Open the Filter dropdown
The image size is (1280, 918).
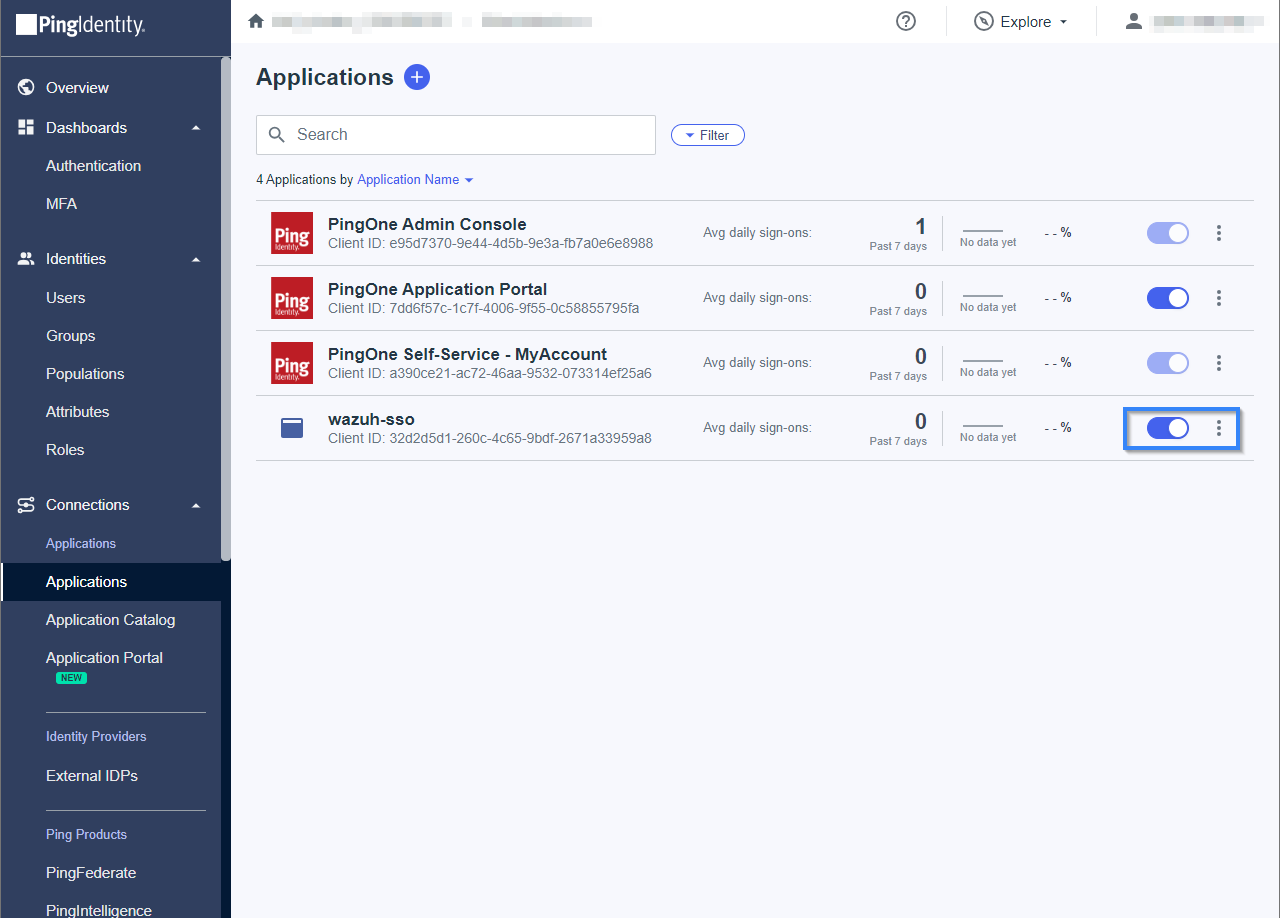[708, 135]
